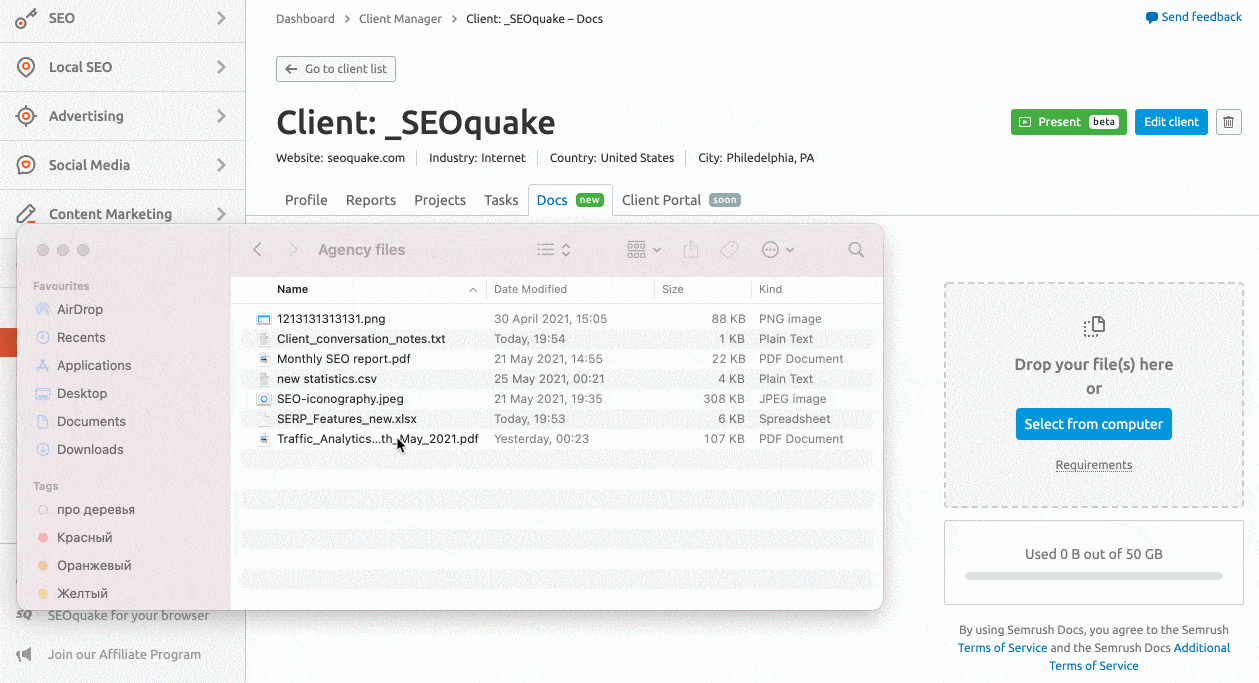Delete client with the trash icon
Image resolution: width=1259 pixels, height=683 pixels.
coord(1229,122)
